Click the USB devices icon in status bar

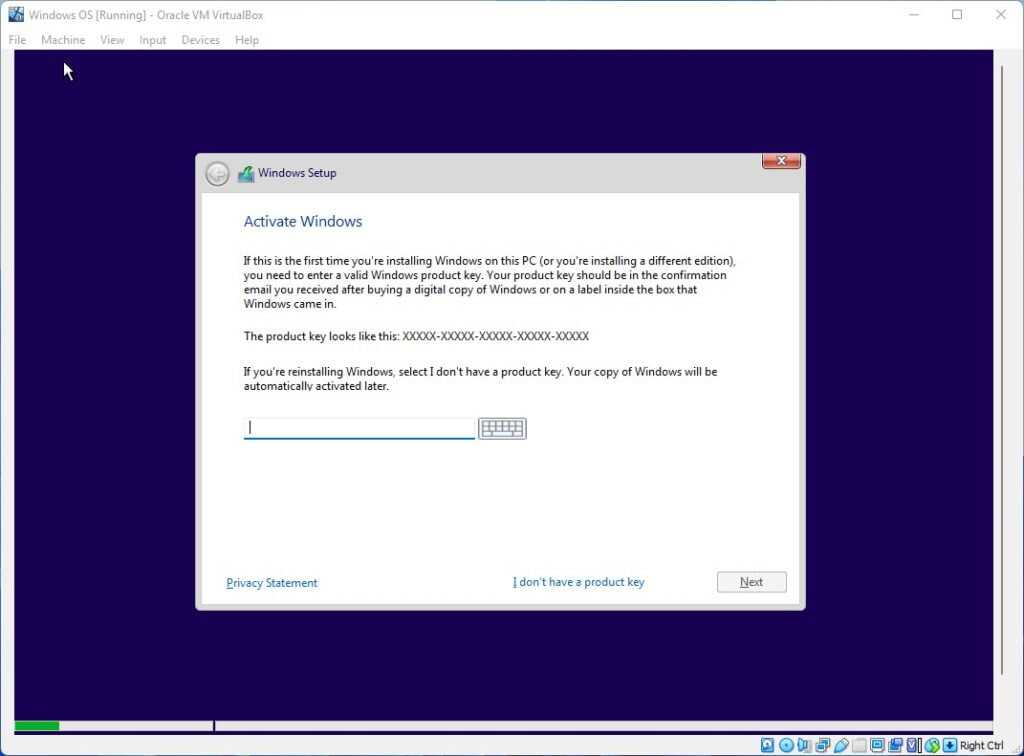[x=841, y=745]
